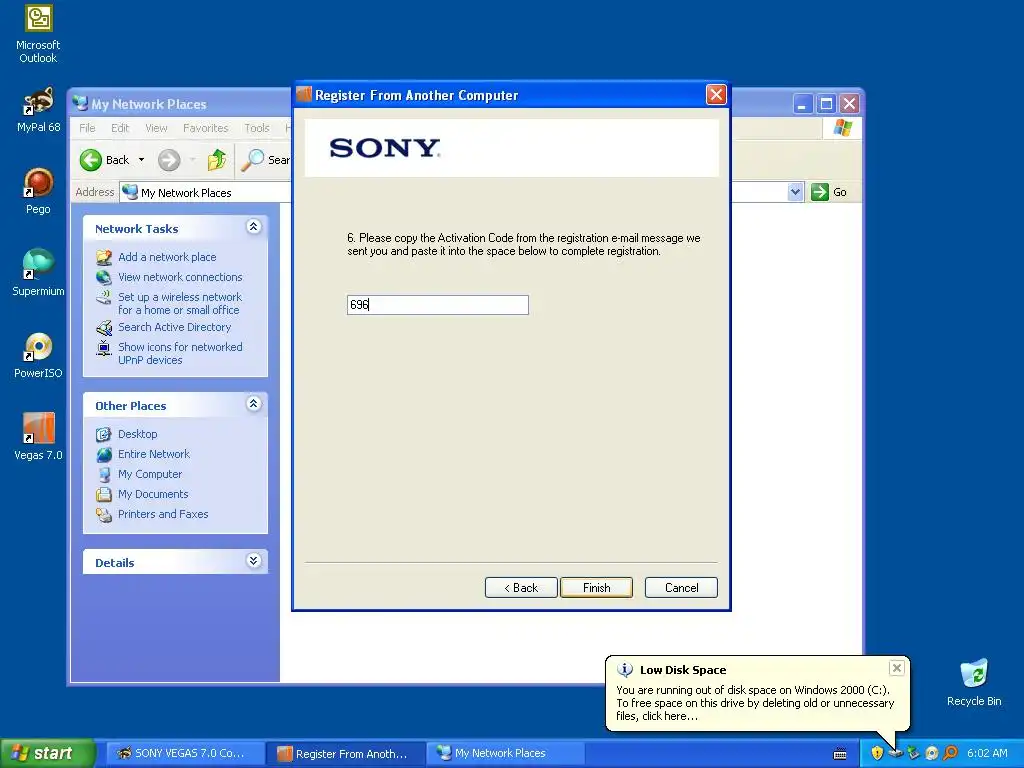Screen dimensions: 1024x768
Task: Open the My Documents link in Other Places
Action: point(153,494)
